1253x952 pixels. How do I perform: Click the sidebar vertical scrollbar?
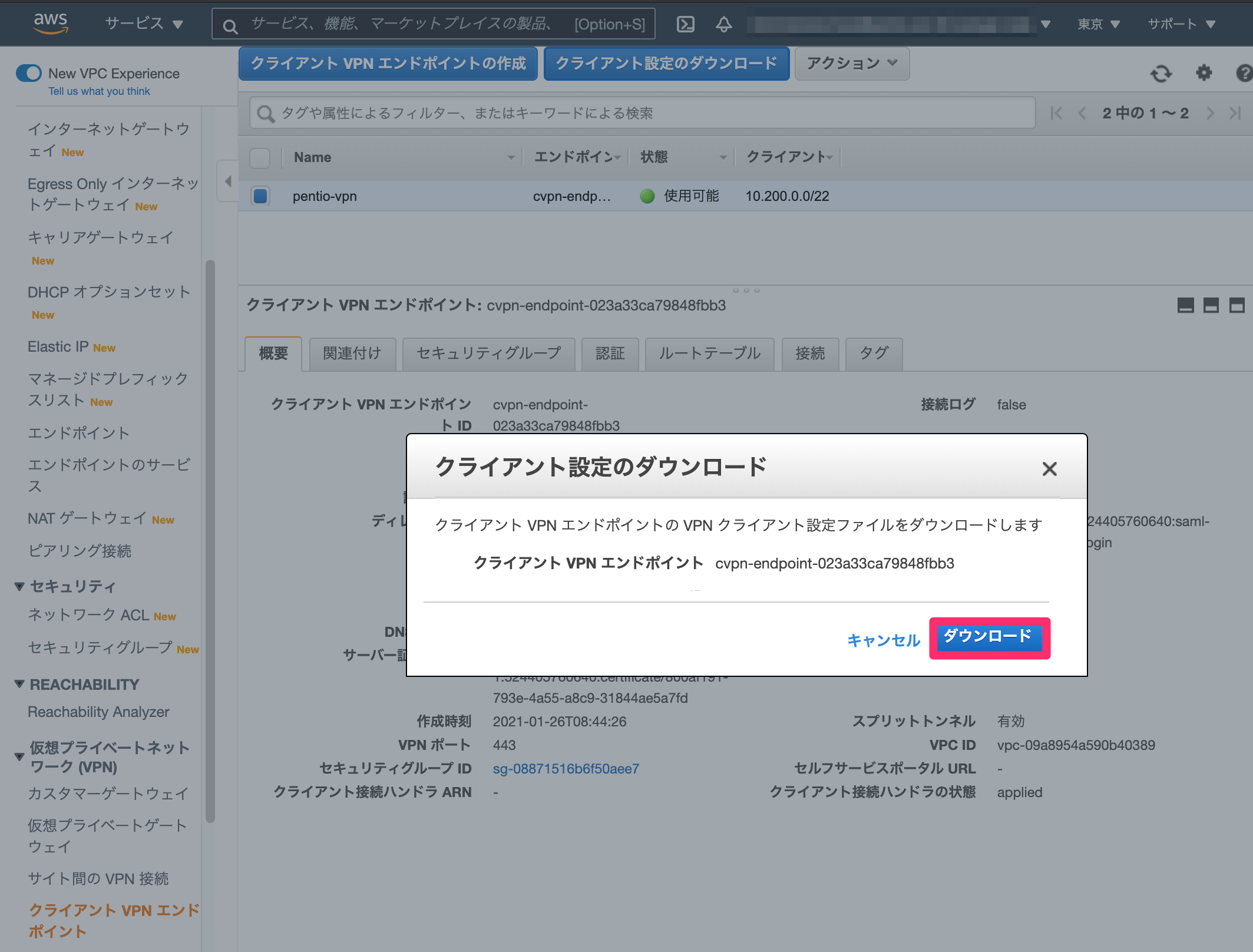(x=210, y=540)
